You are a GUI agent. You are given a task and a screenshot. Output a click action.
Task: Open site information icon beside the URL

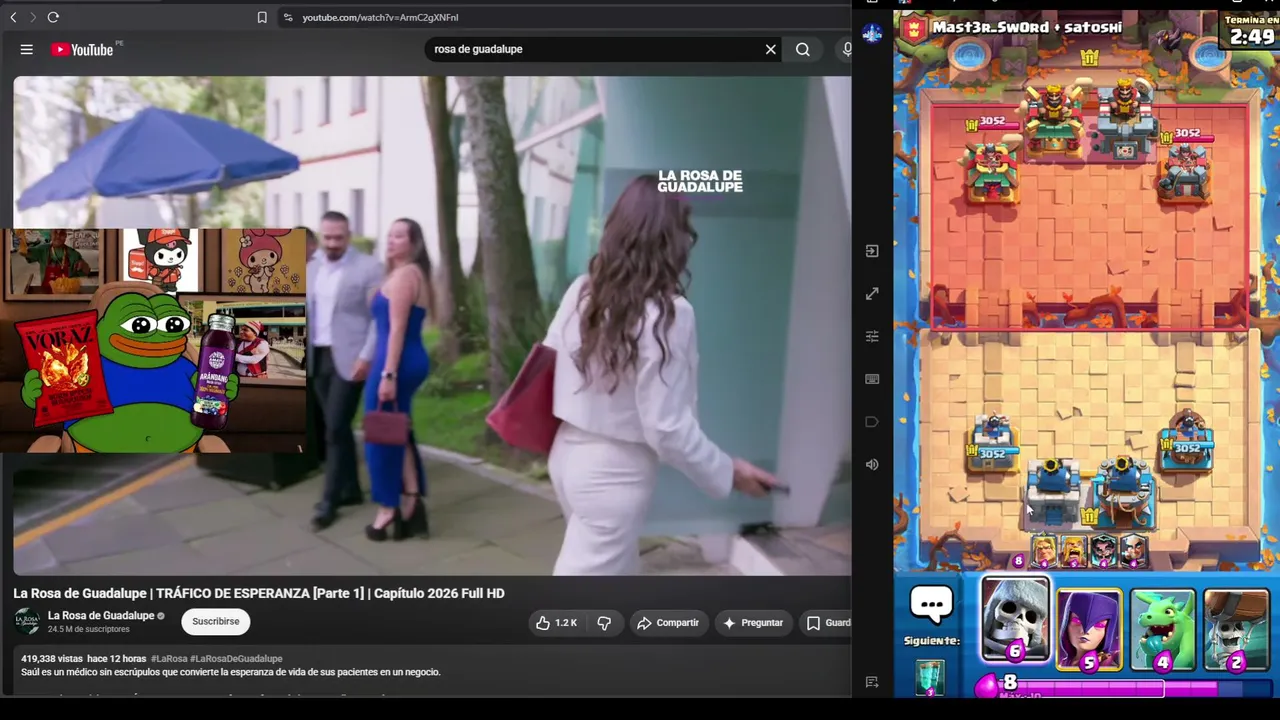pyautogui.click(x=288, y=17)
